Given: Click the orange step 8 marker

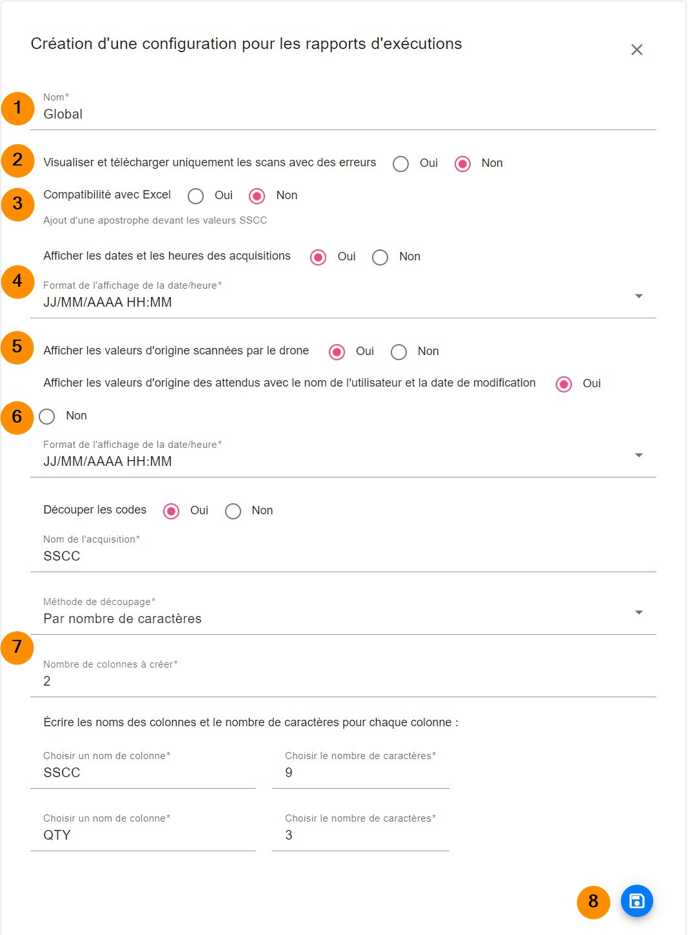Looking at the screenshot, I should coord(593,902).
